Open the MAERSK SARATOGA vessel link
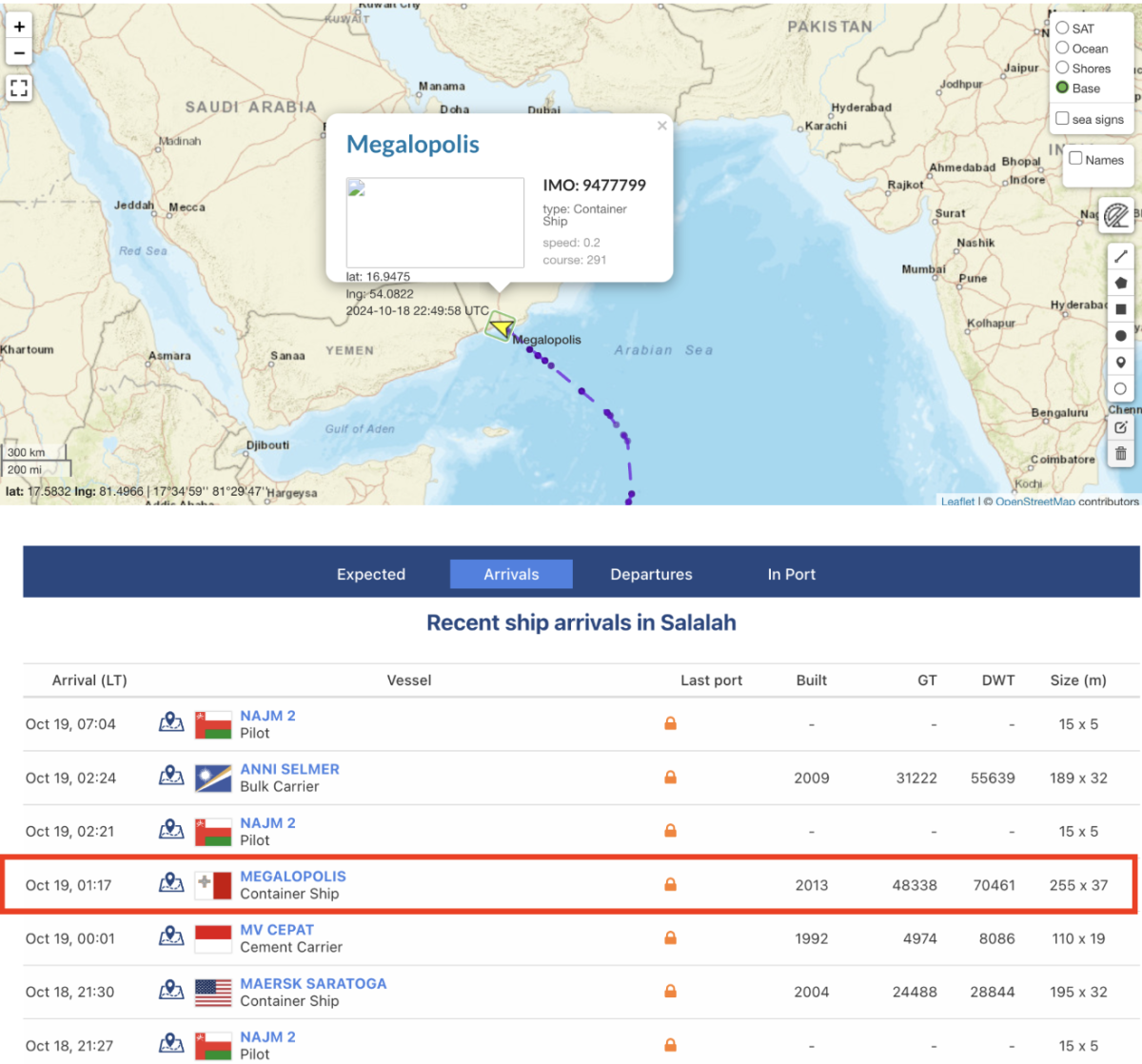The height and width of the screenshot is (1064, 1142). tap(313, 983)
